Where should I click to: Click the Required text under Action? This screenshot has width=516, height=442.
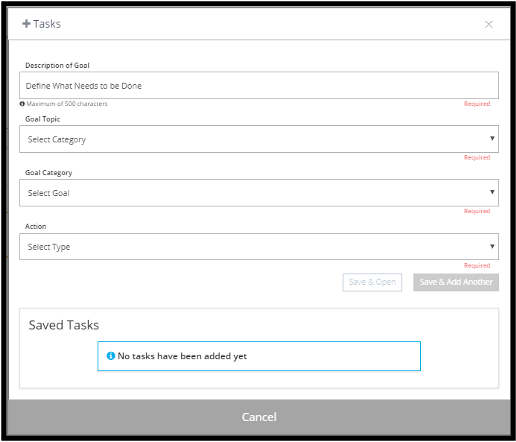(477, 266)
